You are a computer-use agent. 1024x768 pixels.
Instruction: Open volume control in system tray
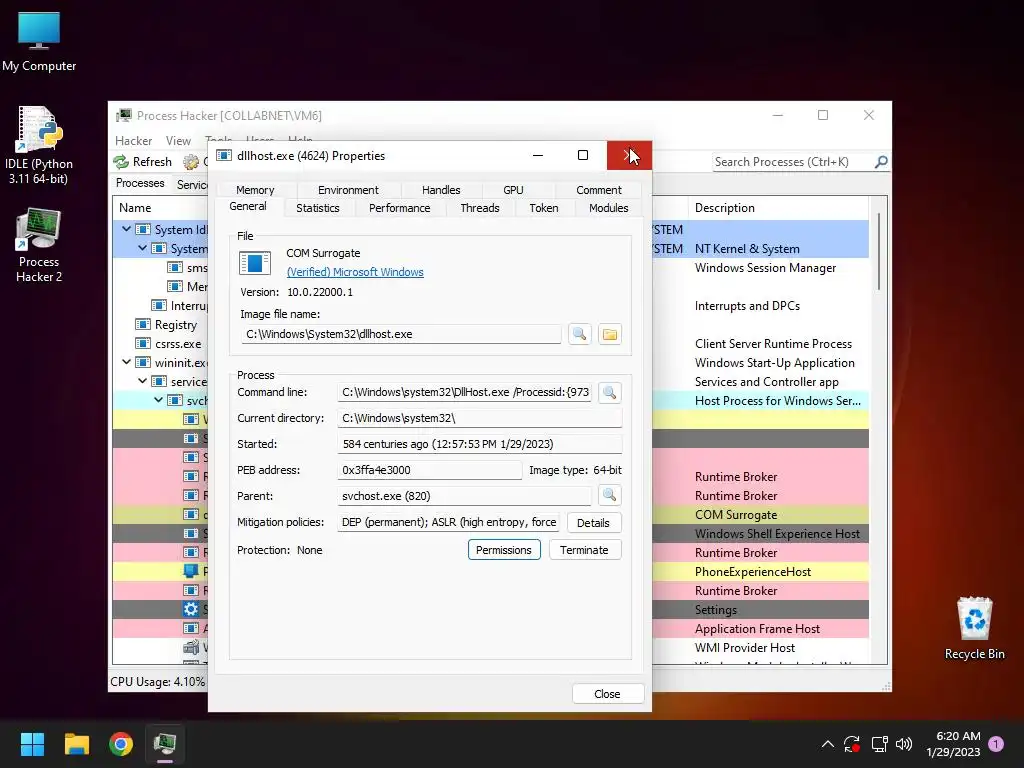(x=904, y=744)
